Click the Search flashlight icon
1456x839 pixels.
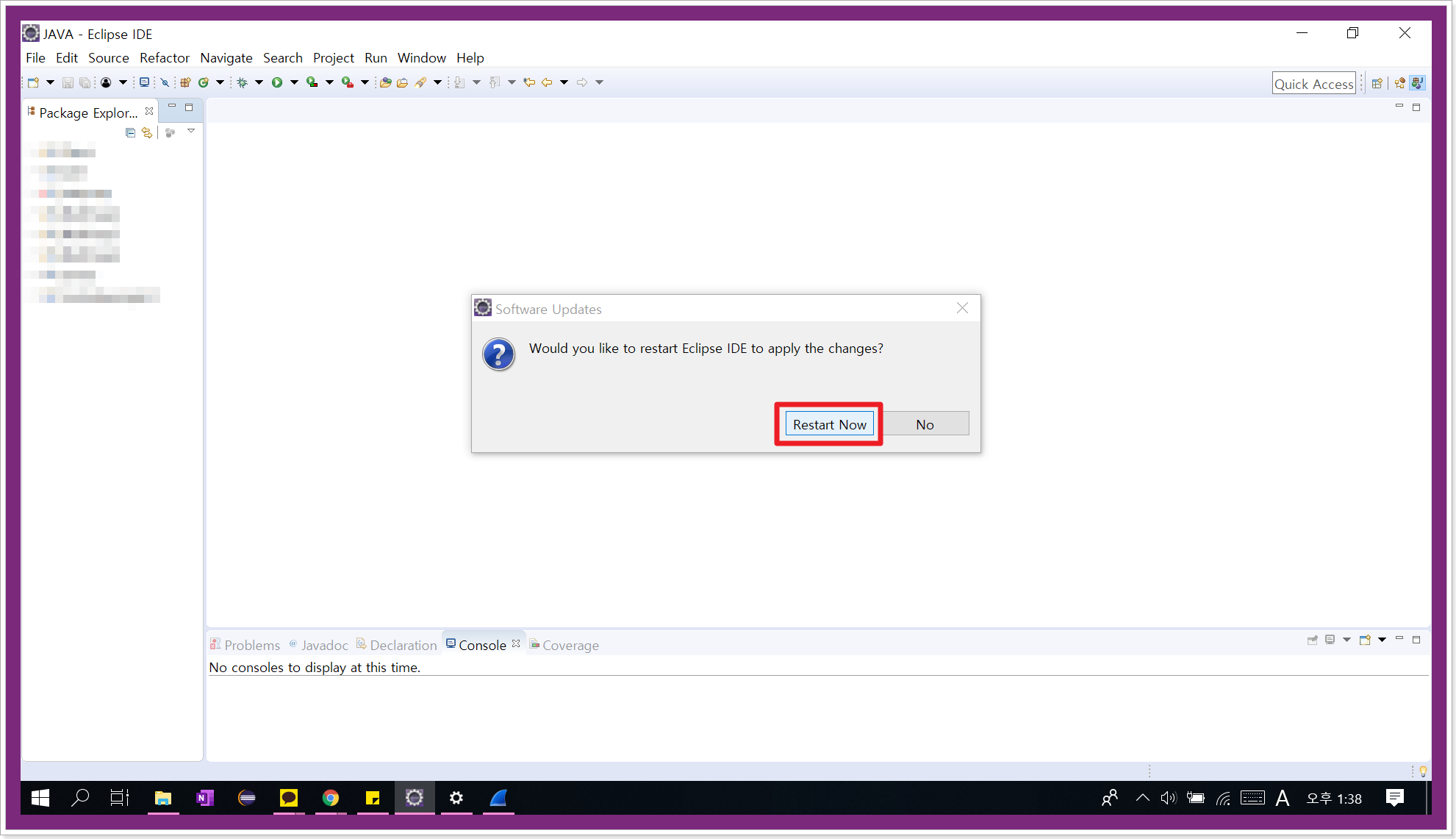point(420,82)
